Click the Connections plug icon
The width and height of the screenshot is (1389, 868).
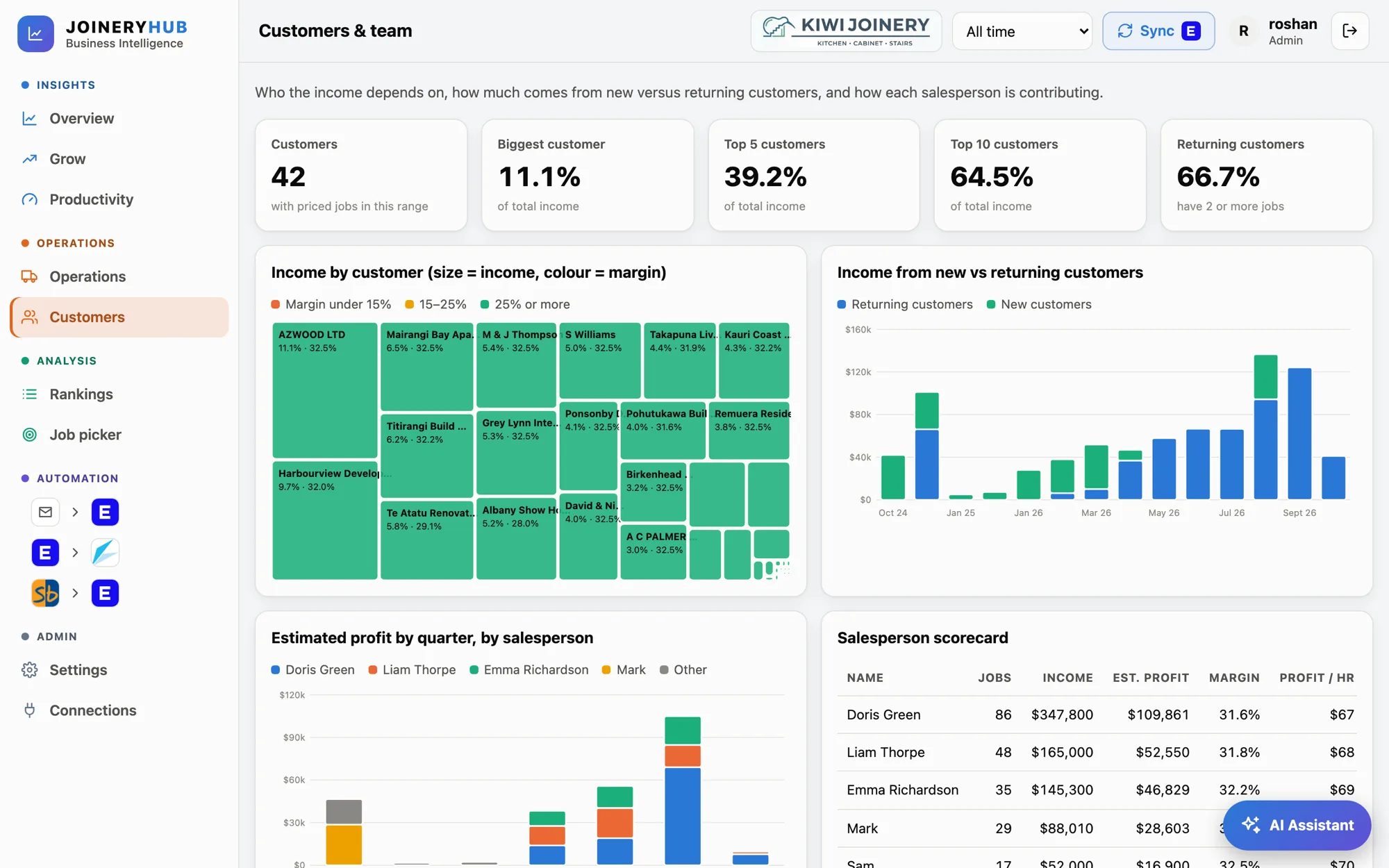click(x=29, y=710)
